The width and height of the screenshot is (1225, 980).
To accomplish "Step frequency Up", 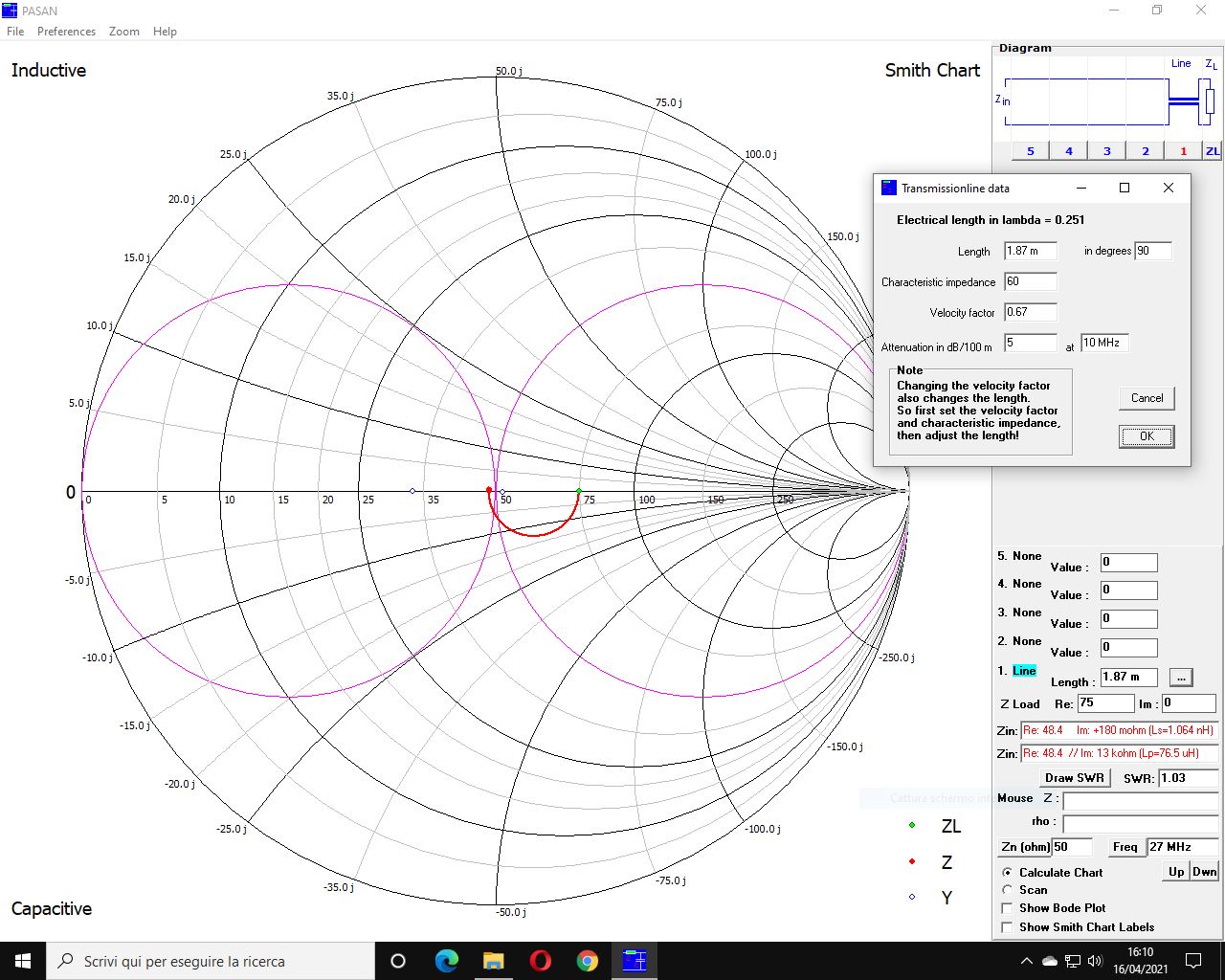I will click(1176, 872).
